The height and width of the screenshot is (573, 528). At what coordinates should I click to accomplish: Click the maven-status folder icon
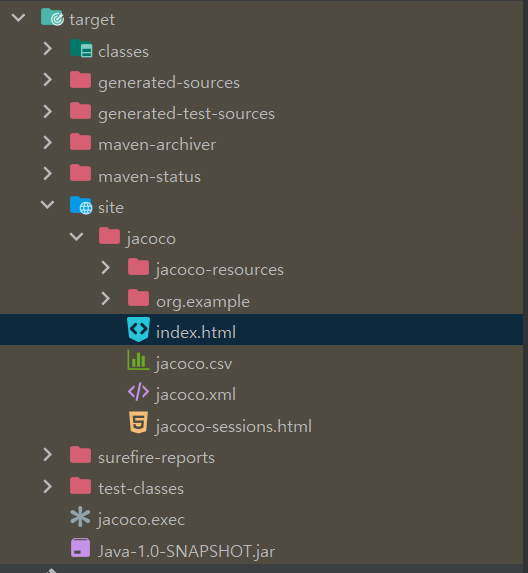(x=80, y=173)
